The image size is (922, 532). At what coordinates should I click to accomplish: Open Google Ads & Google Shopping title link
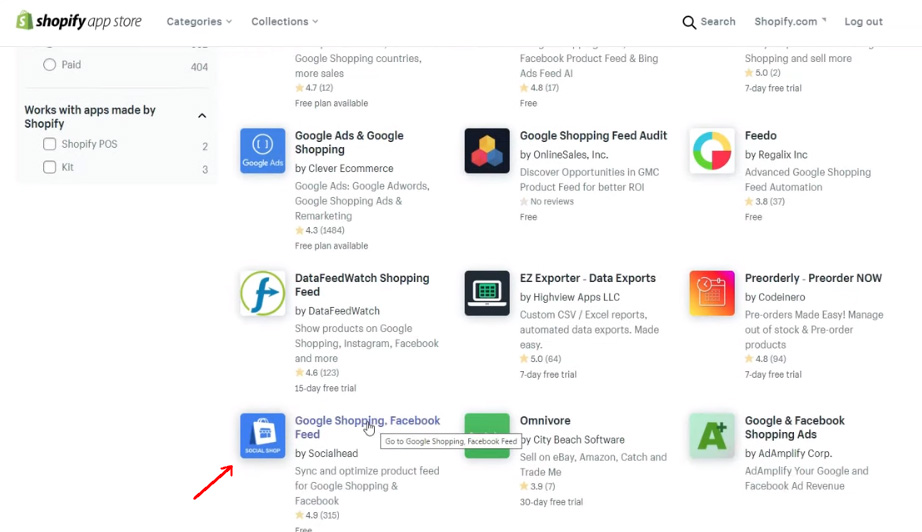[349, 142]
